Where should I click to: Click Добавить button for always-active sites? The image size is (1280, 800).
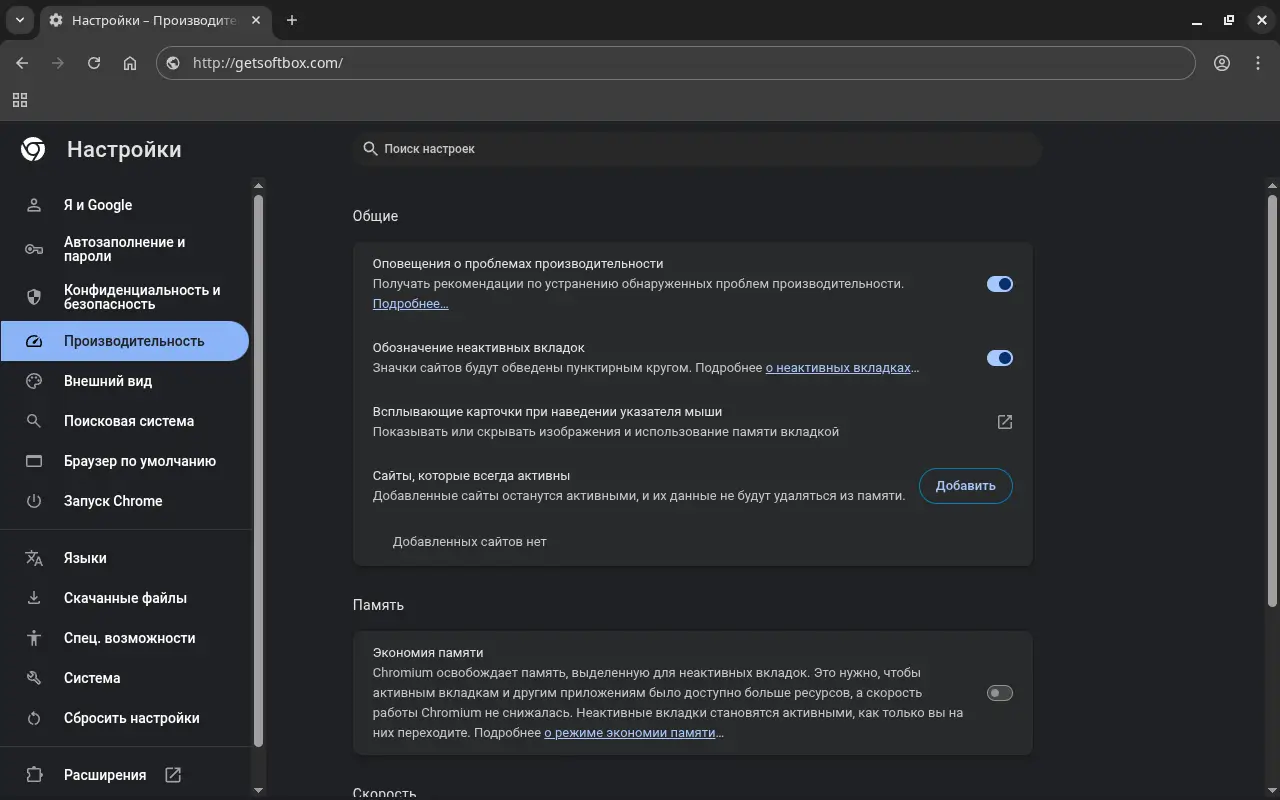pos(965,486)
